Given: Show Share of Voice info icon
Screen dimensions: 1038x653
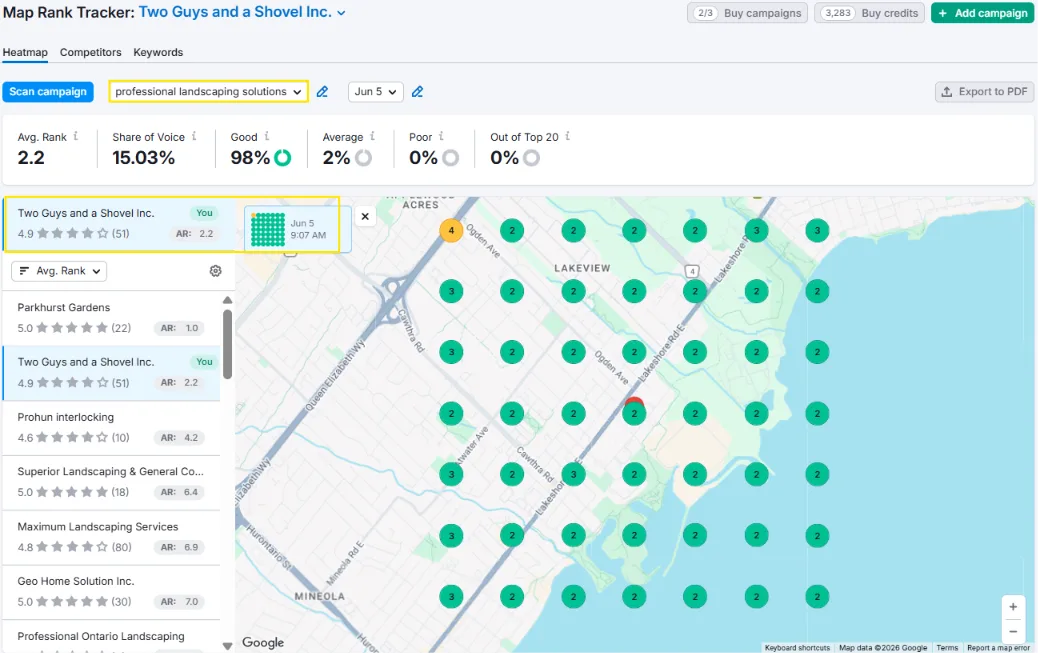Looking at the screenshot, I should [194, 136].
